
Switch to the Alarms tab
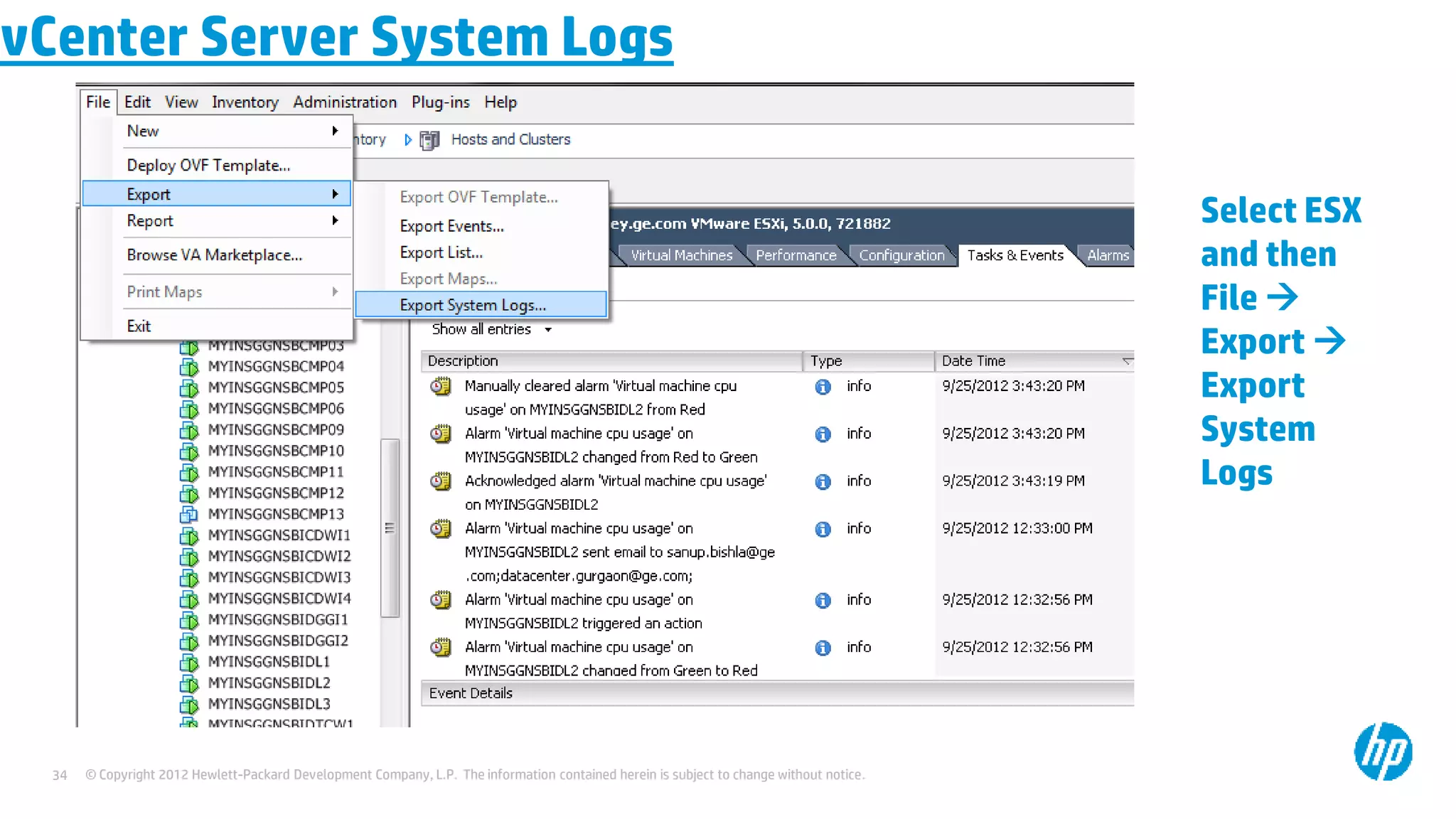pos(1107,255)
